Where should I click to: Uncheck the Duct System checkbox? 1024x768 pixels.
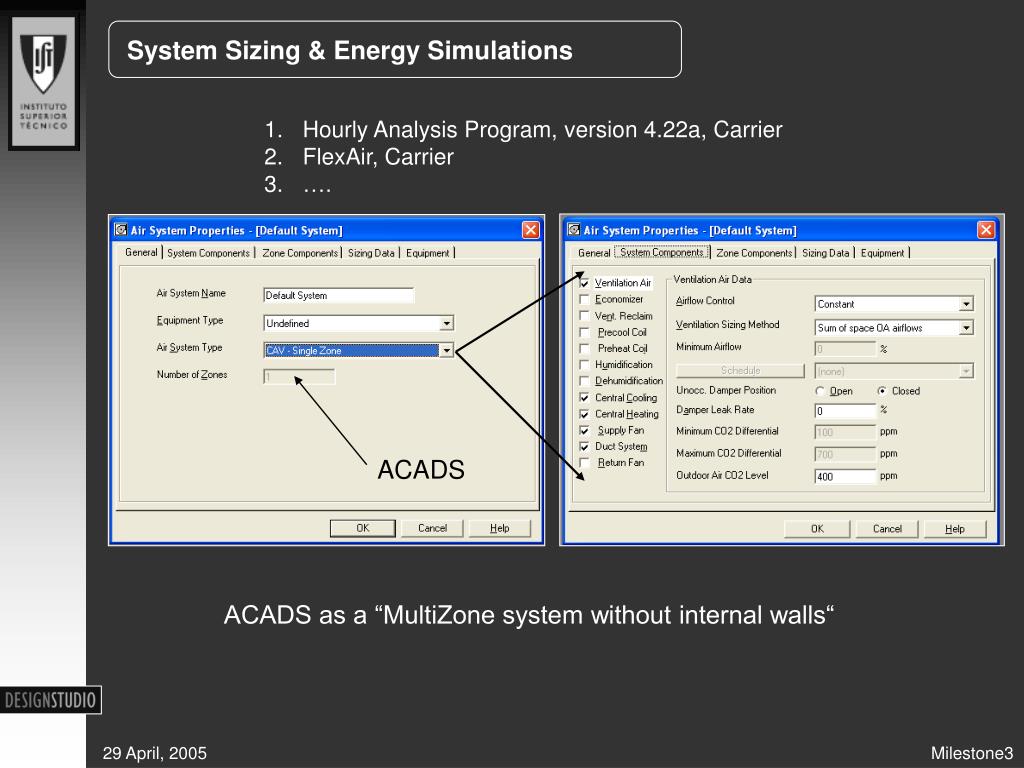pyautogui.click(x=584, y=446)
